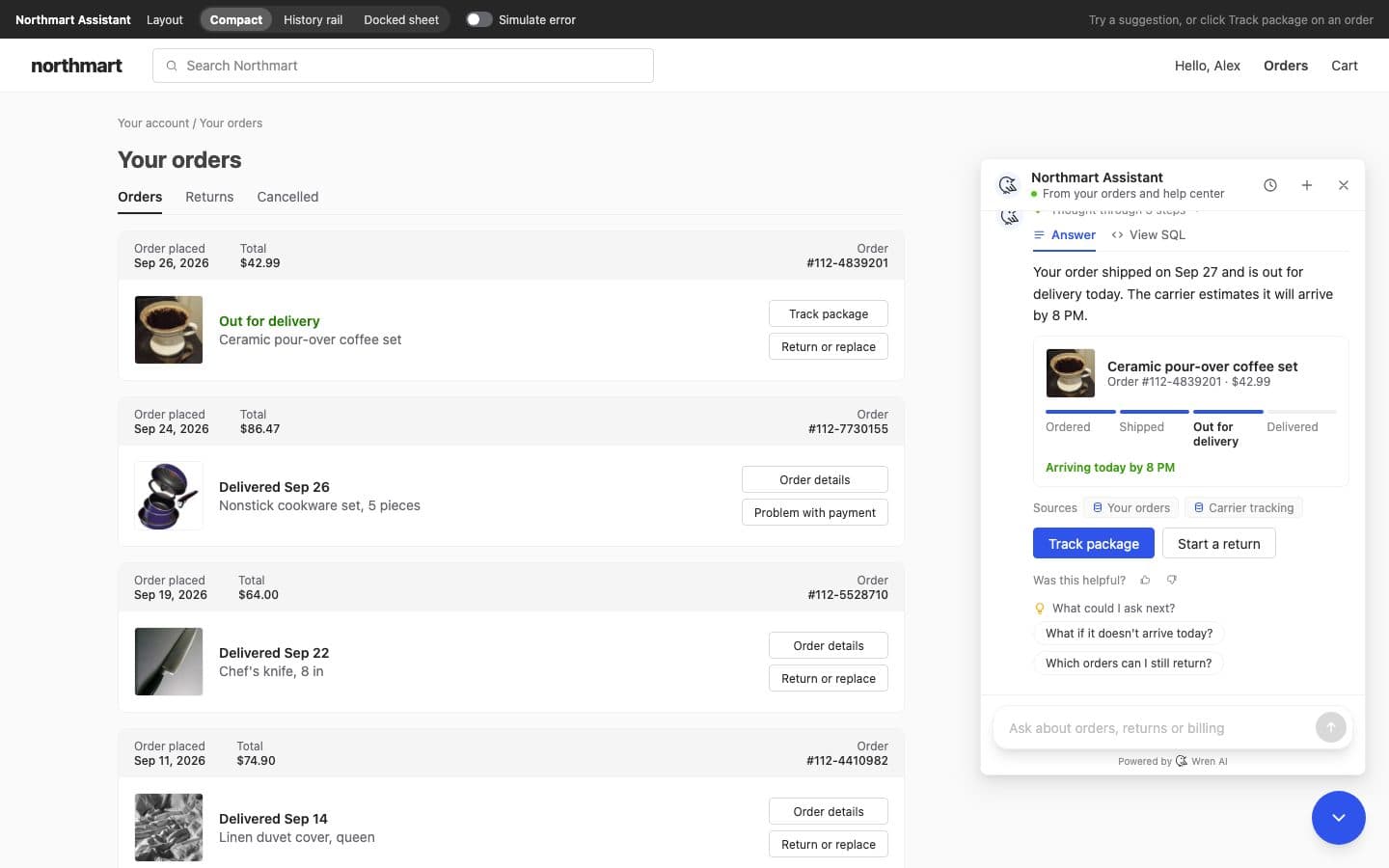Click the thumbs up feedback icon

click(x=1145, y=580)
